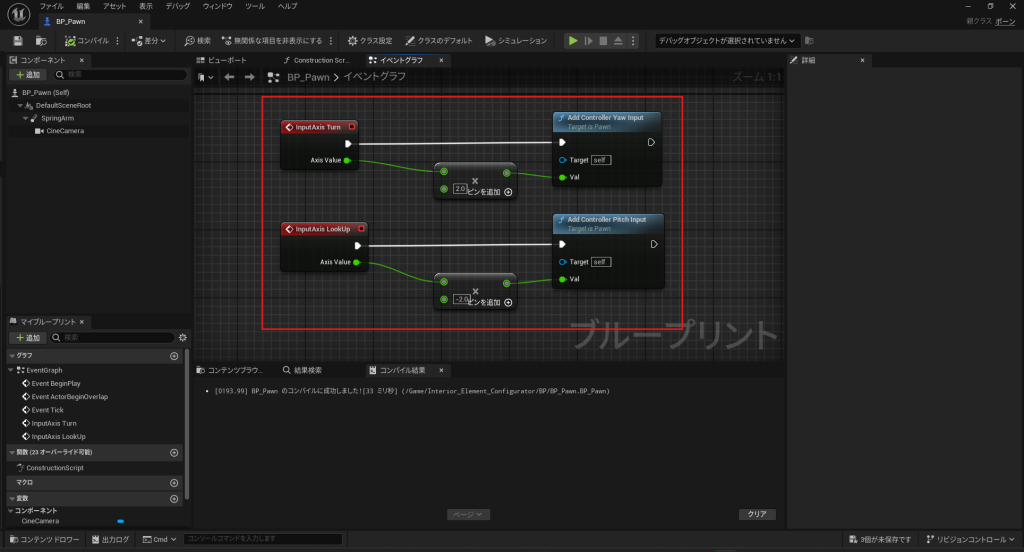Click the save blueprint icon
Image resolution: width=1024 pixels, height=552 pixels.
pos(18,41)
